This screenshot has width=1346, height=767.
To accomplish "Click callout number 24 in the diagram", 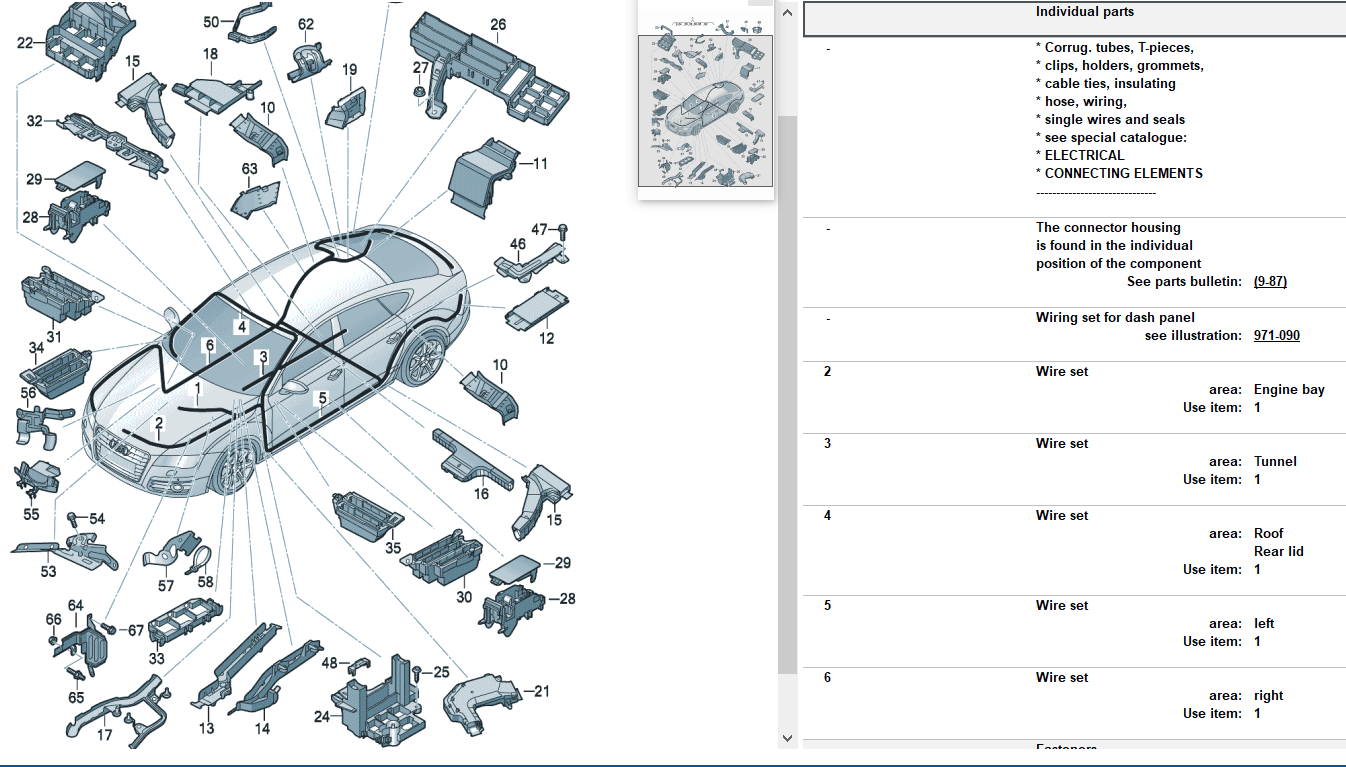I will [x=322, y=716].
